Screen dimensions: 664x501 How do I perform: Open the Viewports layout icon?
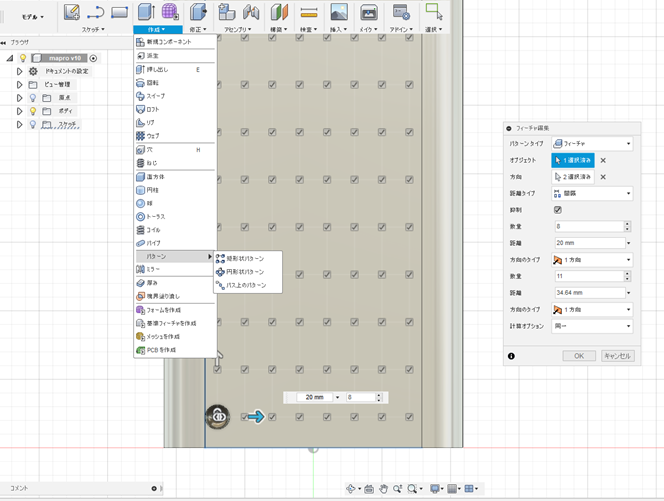tap(469, 489)
